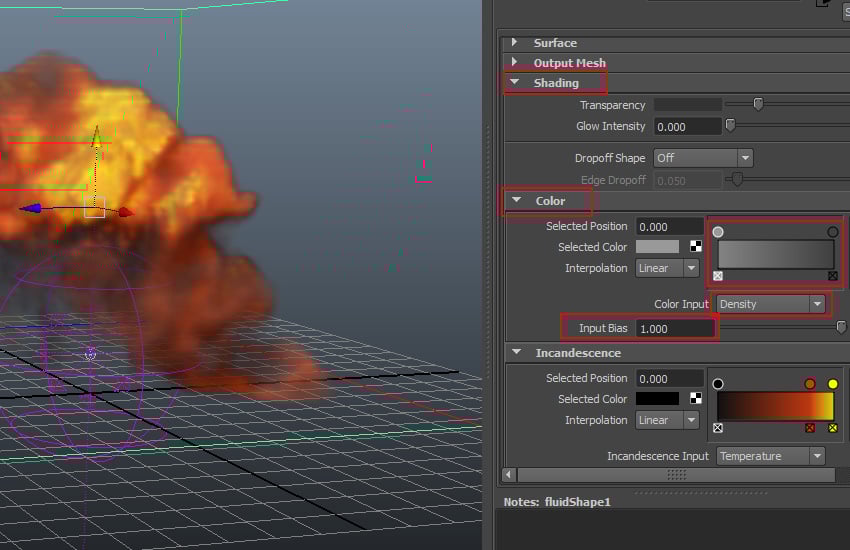Open the Incandescence Input Temperature dropdown
Screen dimensions: 850x550
(x=770, y=456)
